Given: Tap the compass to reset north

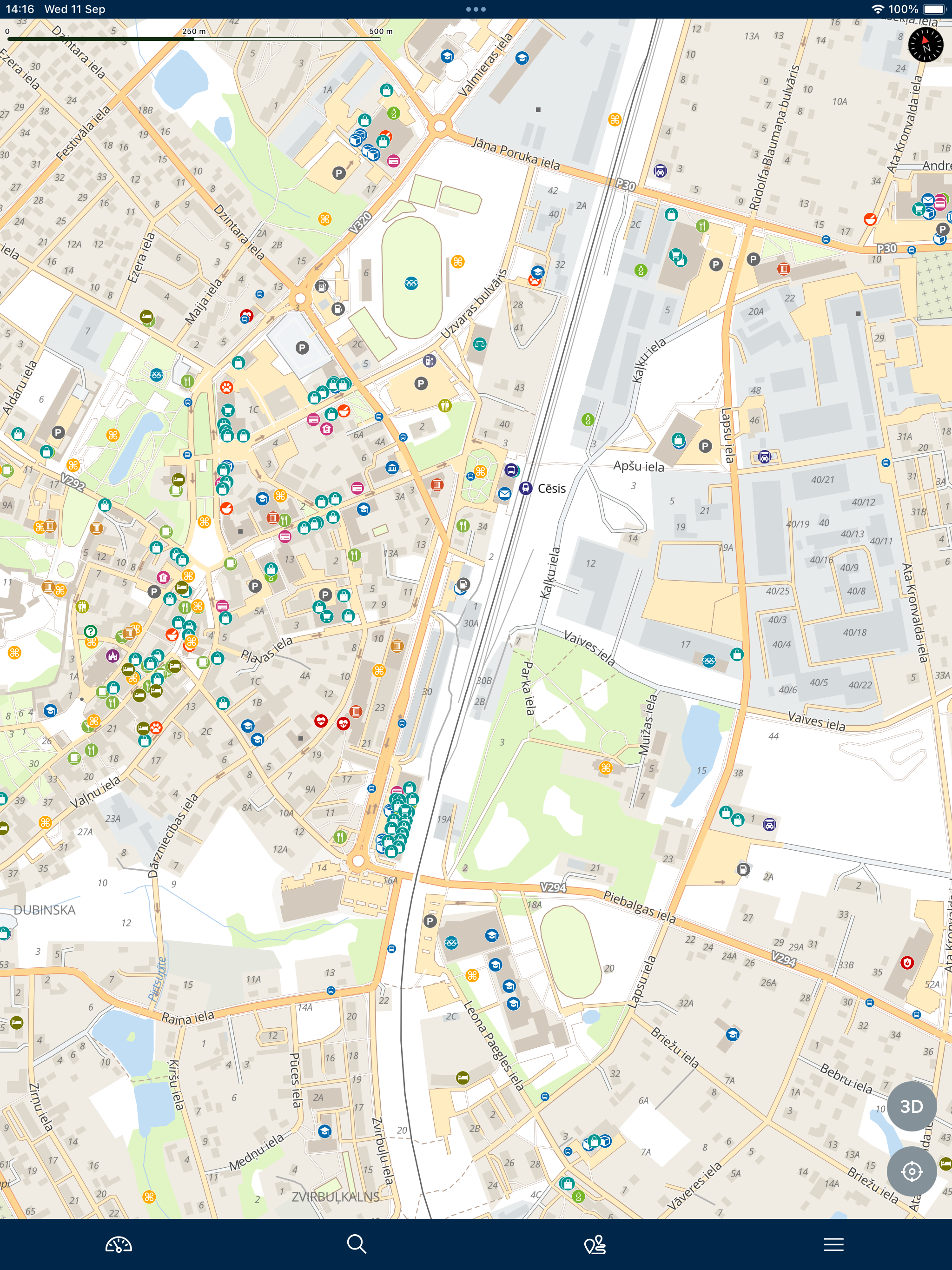Looking at the screenshot, I should click(926, 45).
